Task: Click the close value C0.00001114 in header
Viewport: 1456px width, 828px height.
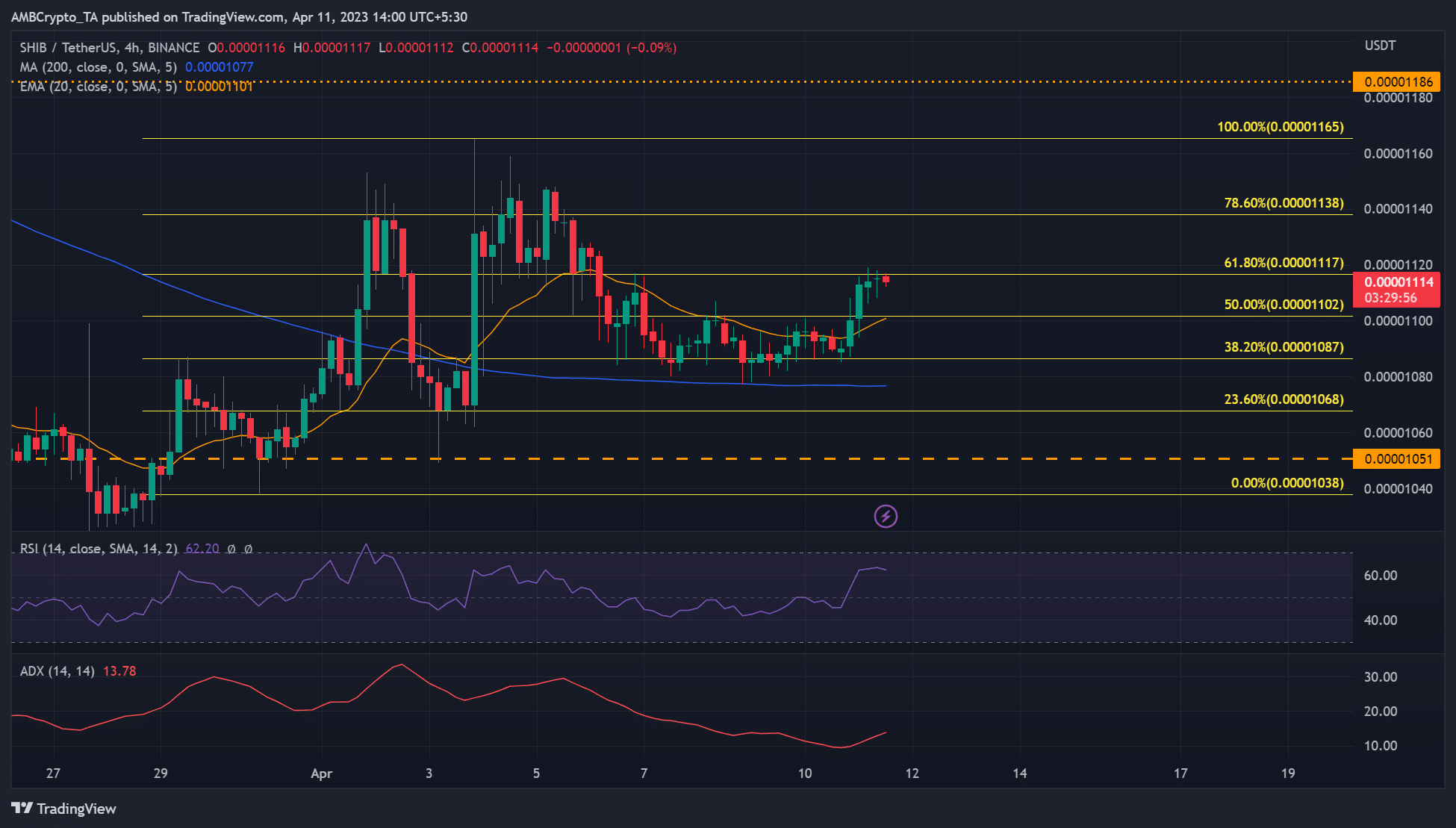Action: [500, 48]
